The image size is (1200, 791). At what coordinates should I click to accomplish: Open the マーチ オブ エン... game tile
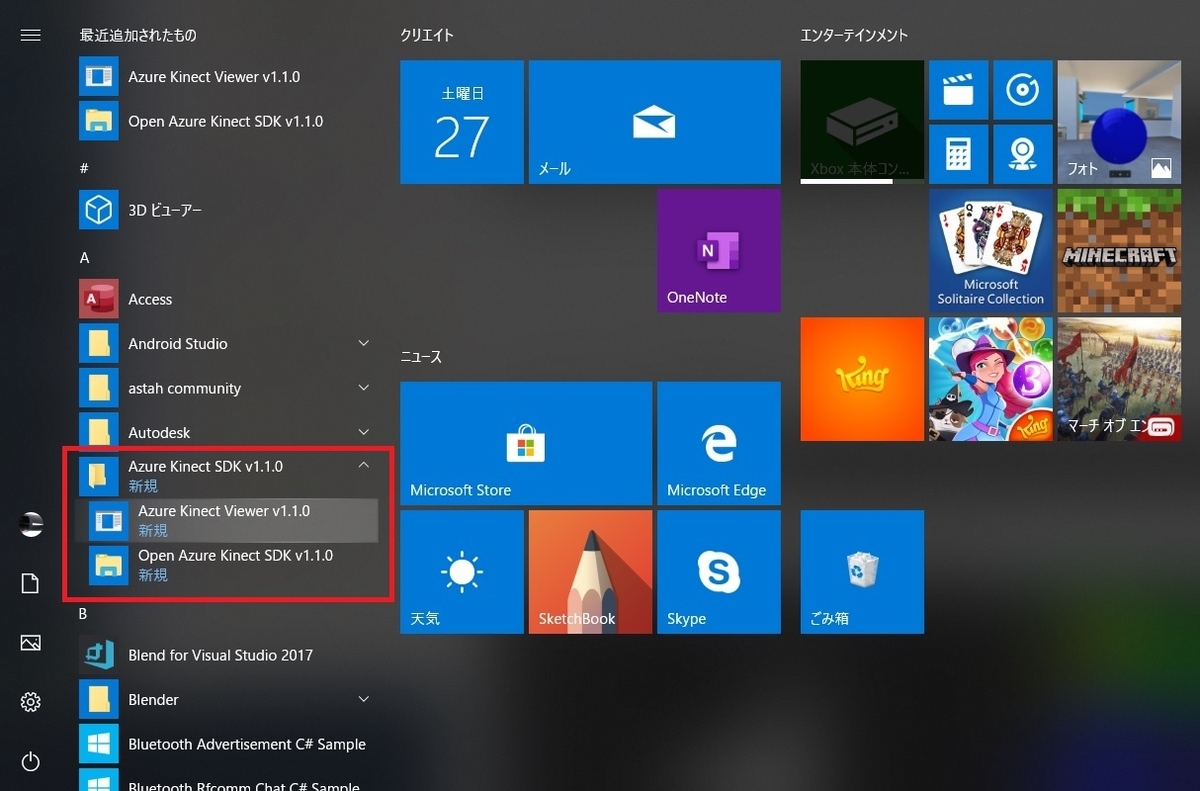pos(1119,379)
